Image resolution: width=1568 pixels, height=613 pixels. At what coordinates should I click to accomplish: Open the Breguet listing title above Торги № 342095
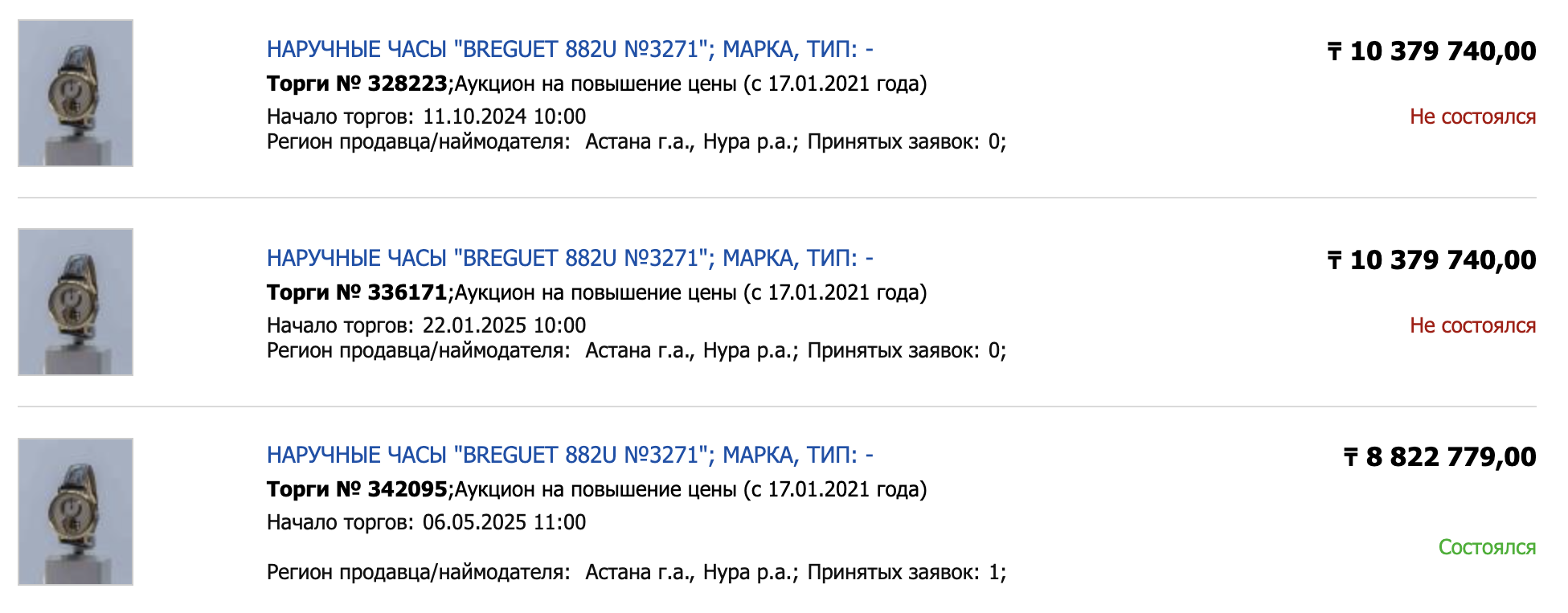pos(569,456)
